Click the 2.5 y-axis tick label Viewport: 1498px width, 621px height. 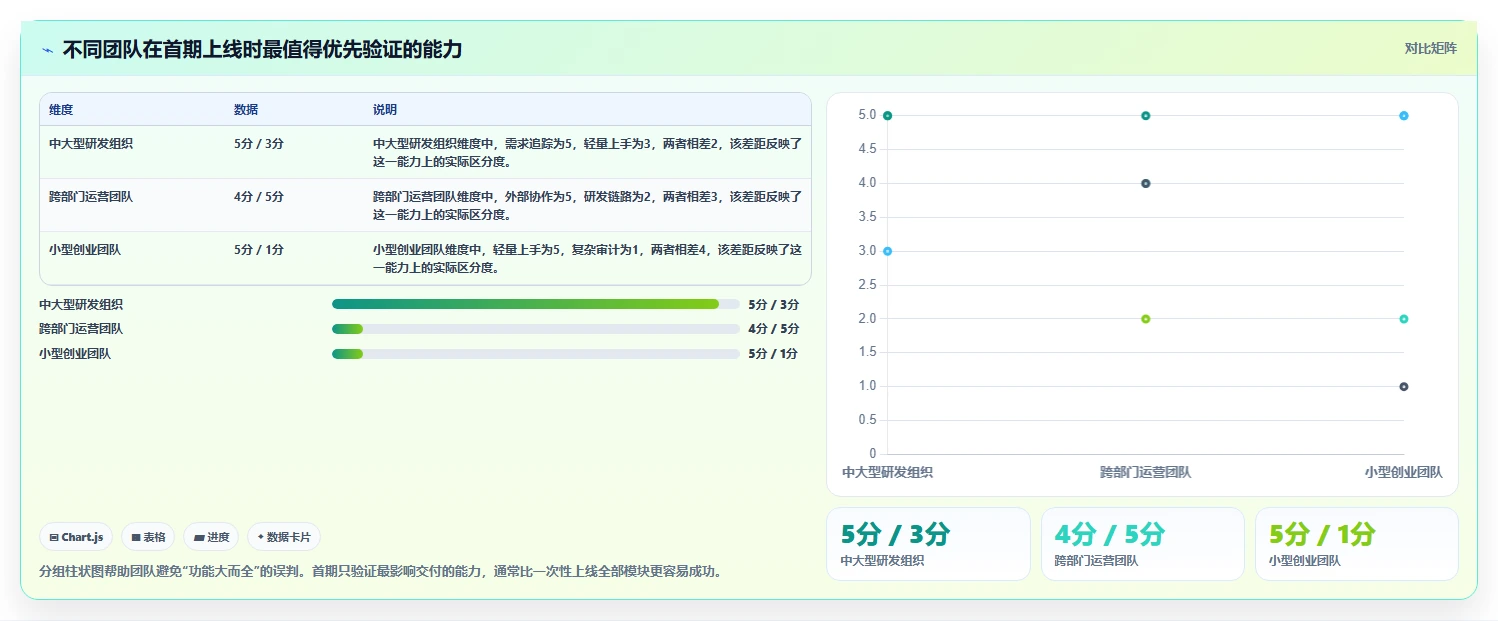click(x=867, y=285)
